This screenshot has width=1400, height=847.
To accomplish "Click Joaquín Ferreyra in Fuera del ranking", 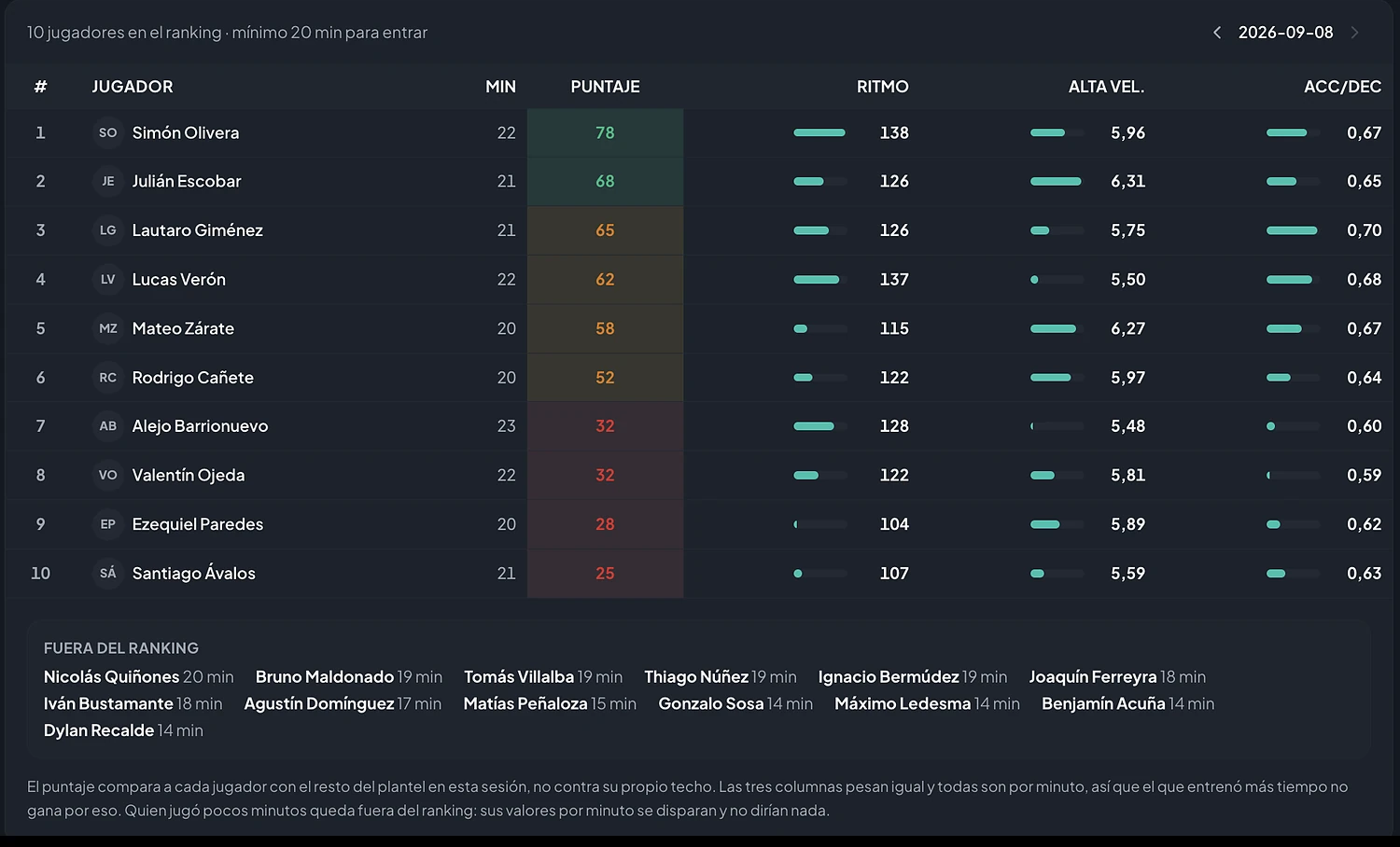I will pyautogui.click(x=1093, y=677).
